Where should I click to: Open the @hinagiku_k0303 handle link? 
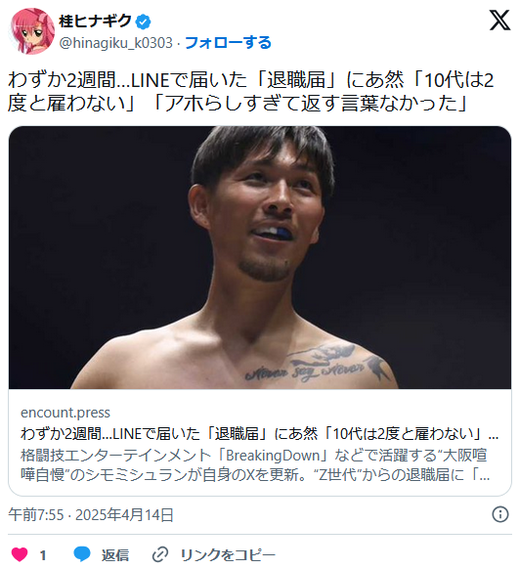point(116,43)
